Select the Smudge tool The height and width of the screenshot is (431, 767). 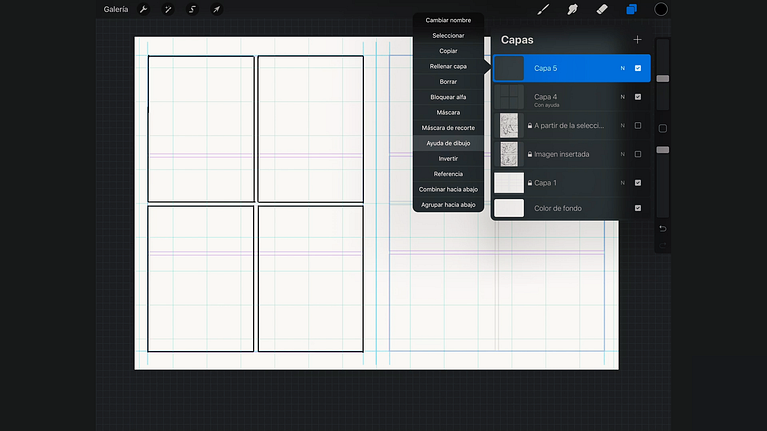click(x=573, y=10)
